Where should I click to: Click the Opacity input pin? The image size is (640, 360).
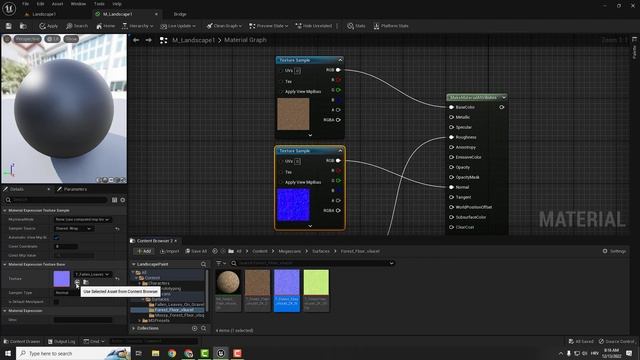(451, 167)
